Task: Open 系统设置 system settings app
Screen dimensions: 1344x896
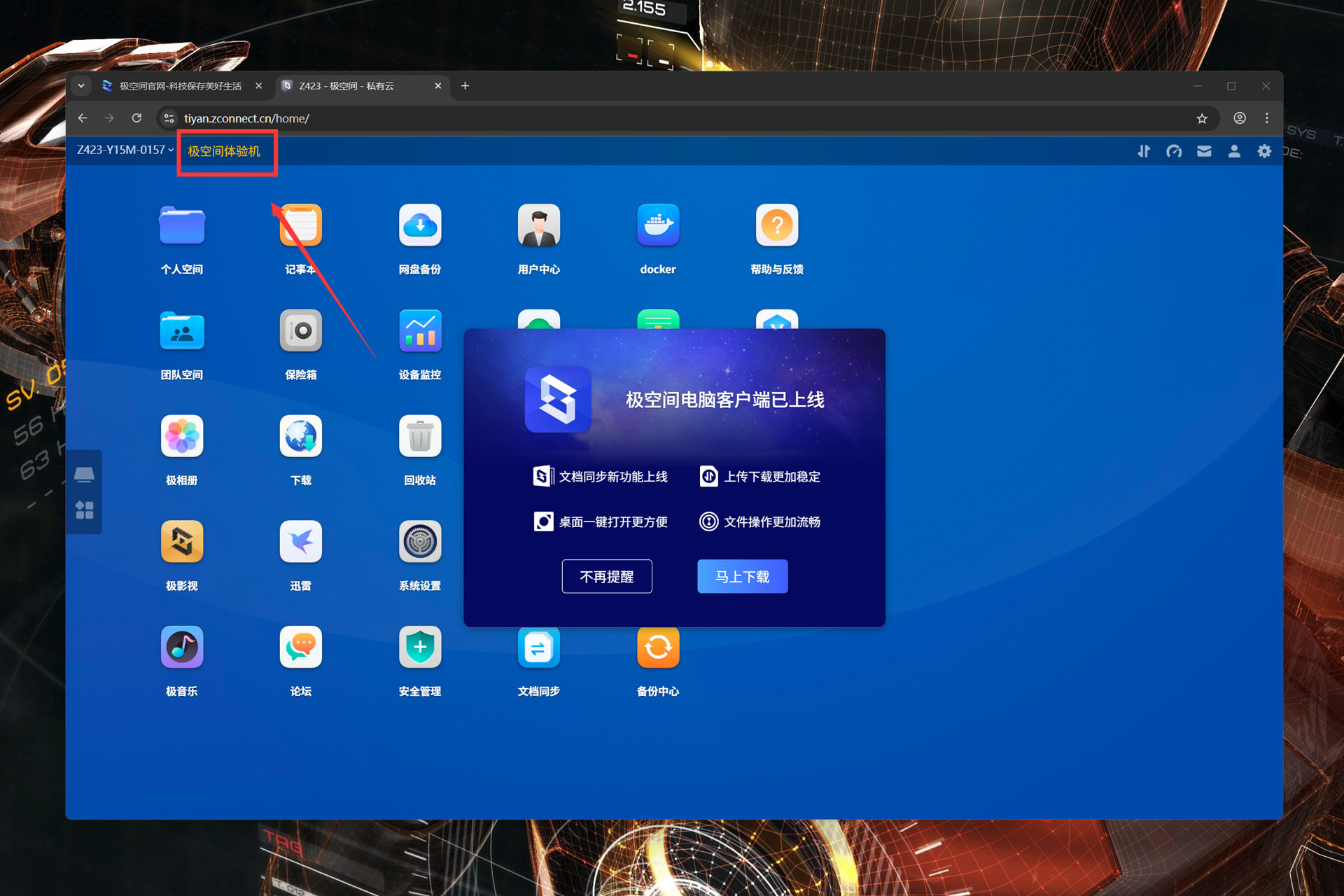Action: pos(420,542)
